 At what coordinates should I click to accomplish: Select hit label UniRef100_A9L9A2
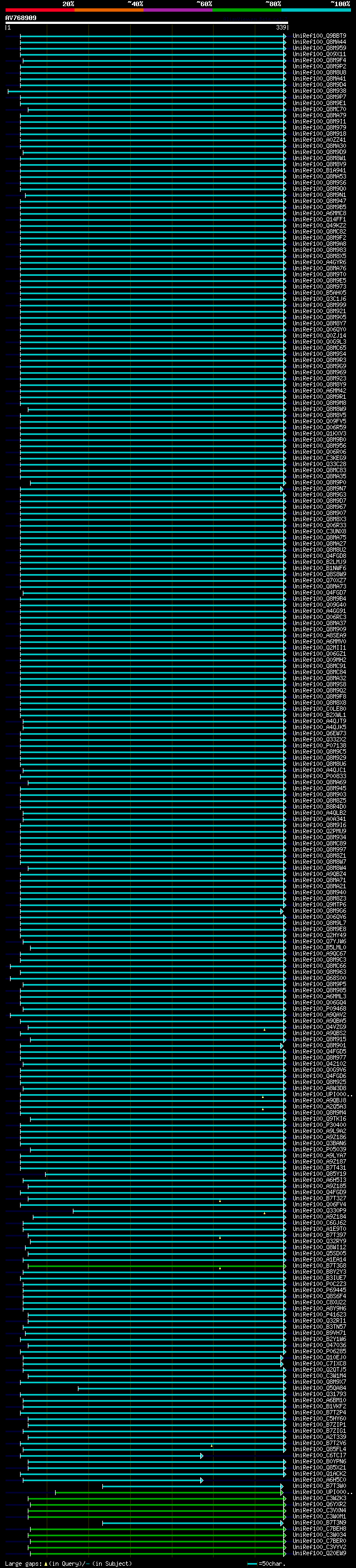[319, 1131]
